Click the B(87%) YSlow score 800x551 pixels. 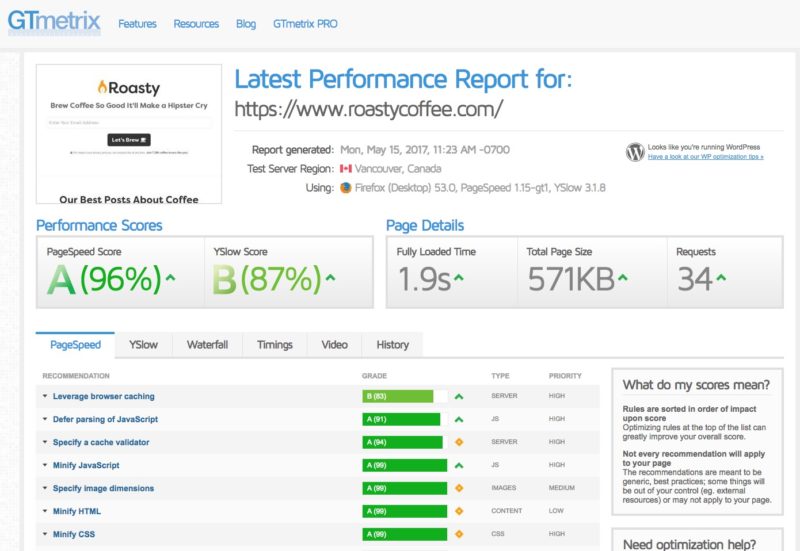(267, 279)
